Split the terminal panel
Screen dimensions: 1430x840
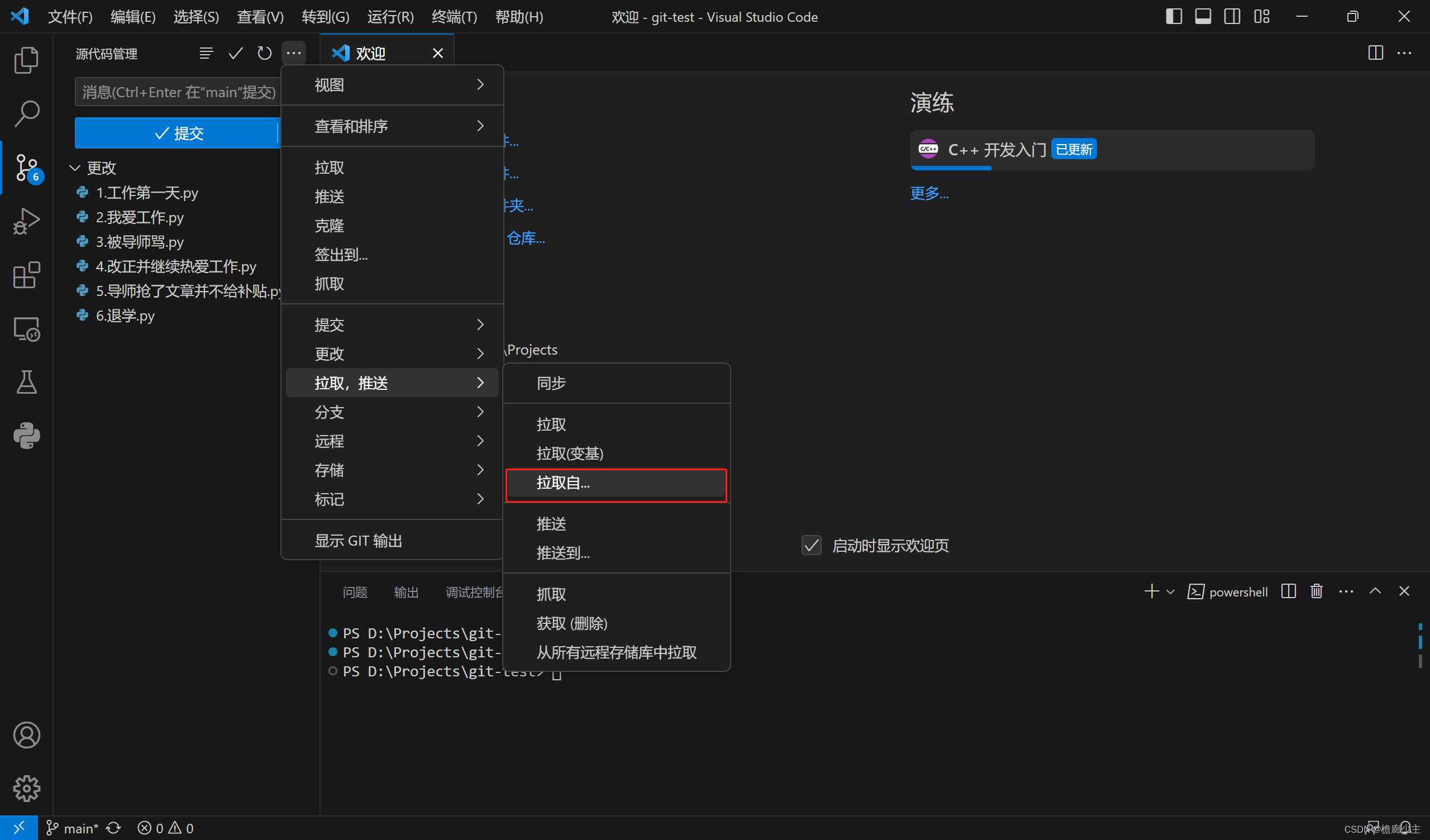(x=1288, y=591)
